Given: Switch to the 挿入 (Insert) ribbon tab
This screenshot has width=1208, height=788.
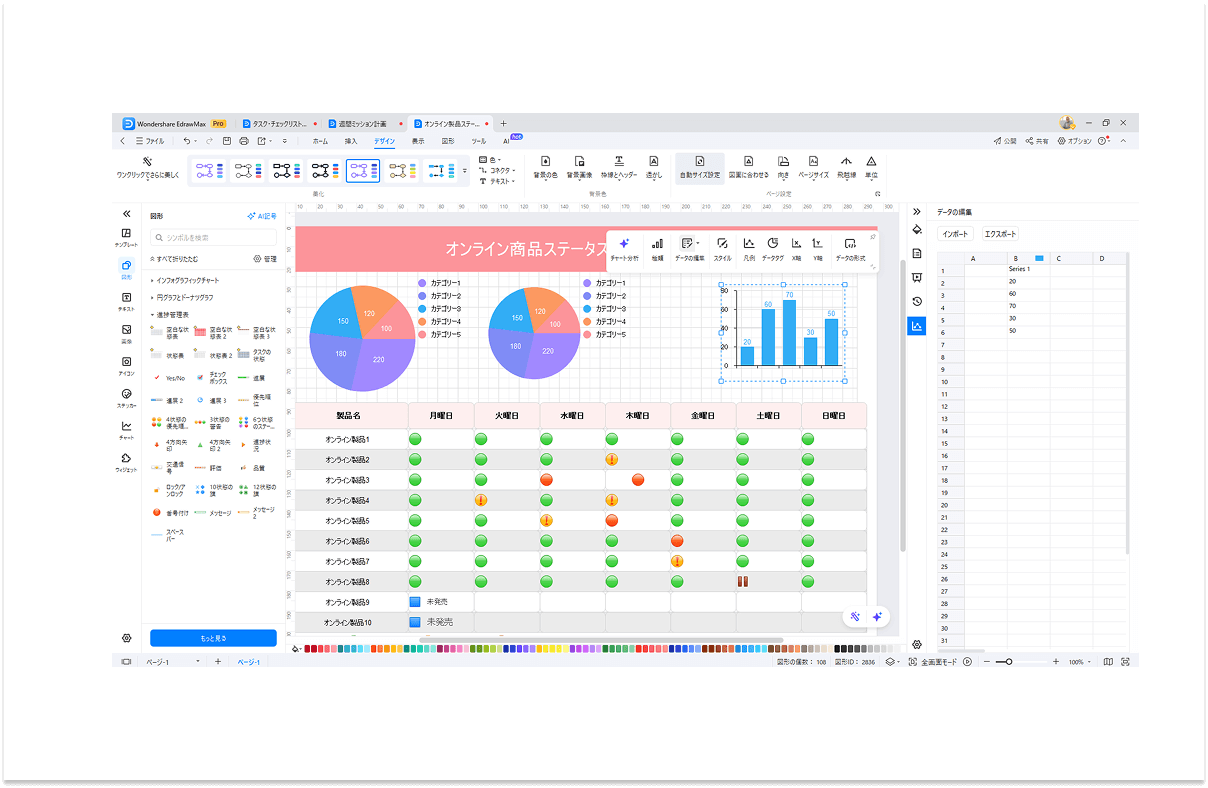Looking at the screenshot, I should click(x=351, y=141).
